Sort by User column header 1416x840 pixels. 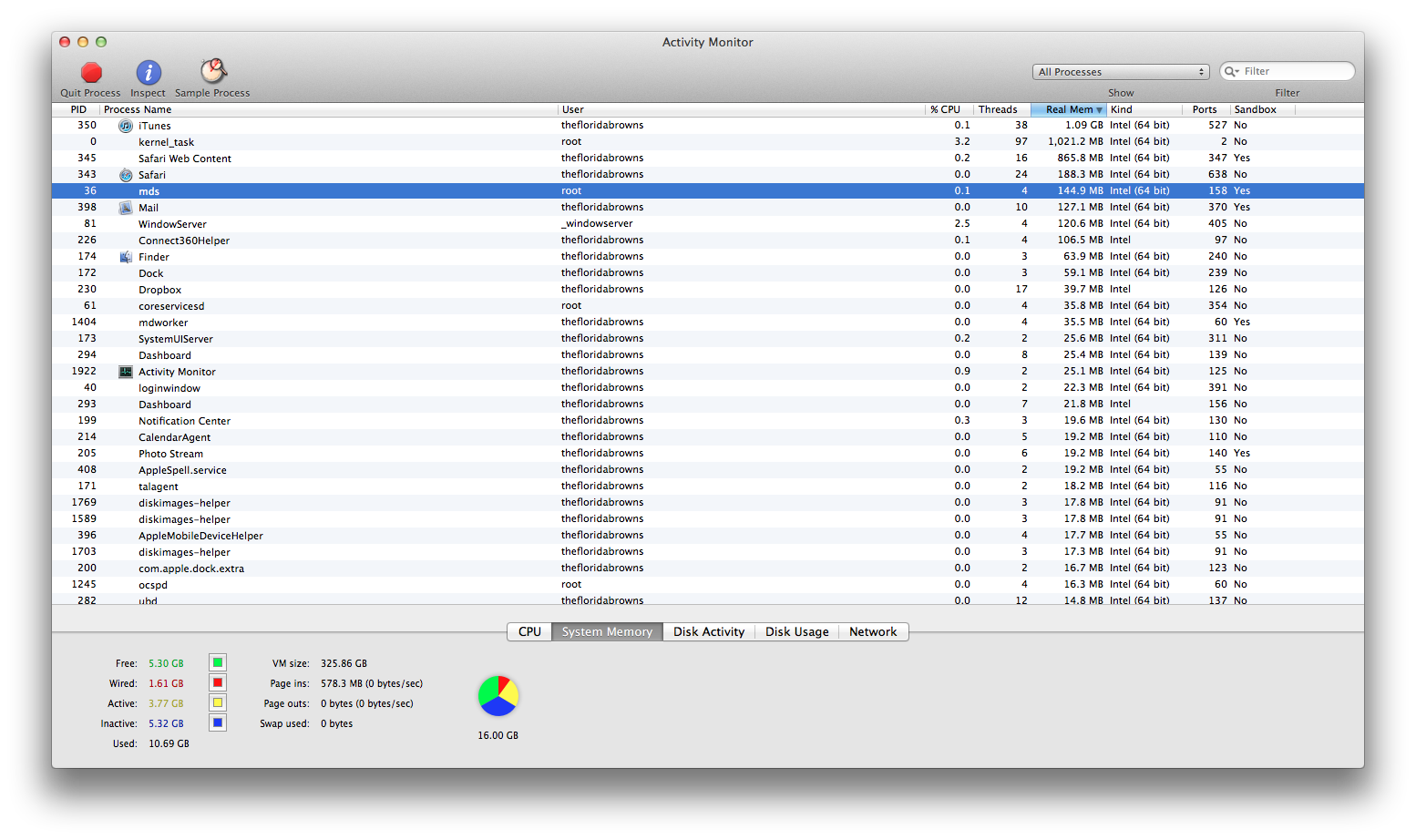coord(742,109)
